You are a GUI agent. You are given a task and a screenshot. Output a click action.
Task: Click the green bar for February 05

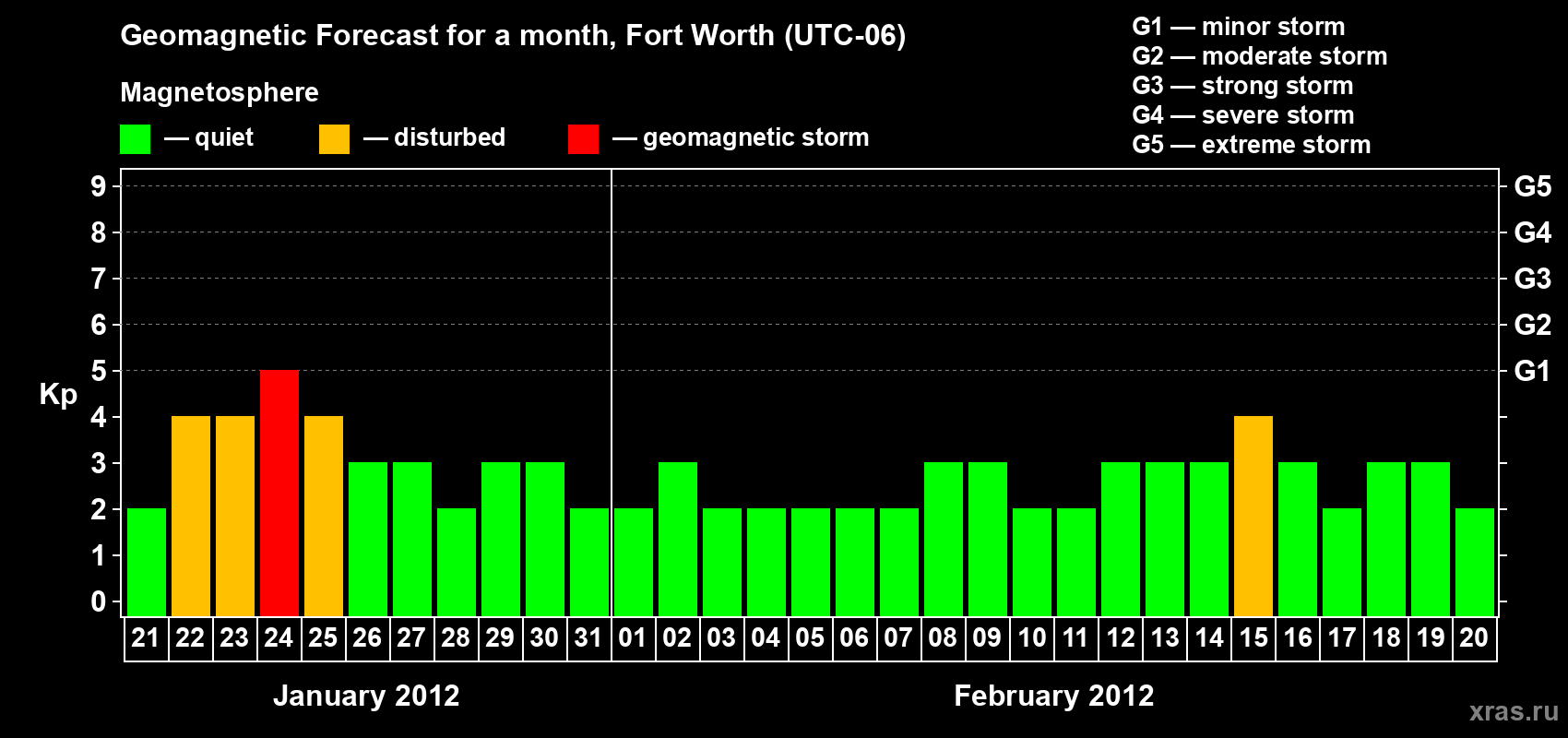(811, 562)
